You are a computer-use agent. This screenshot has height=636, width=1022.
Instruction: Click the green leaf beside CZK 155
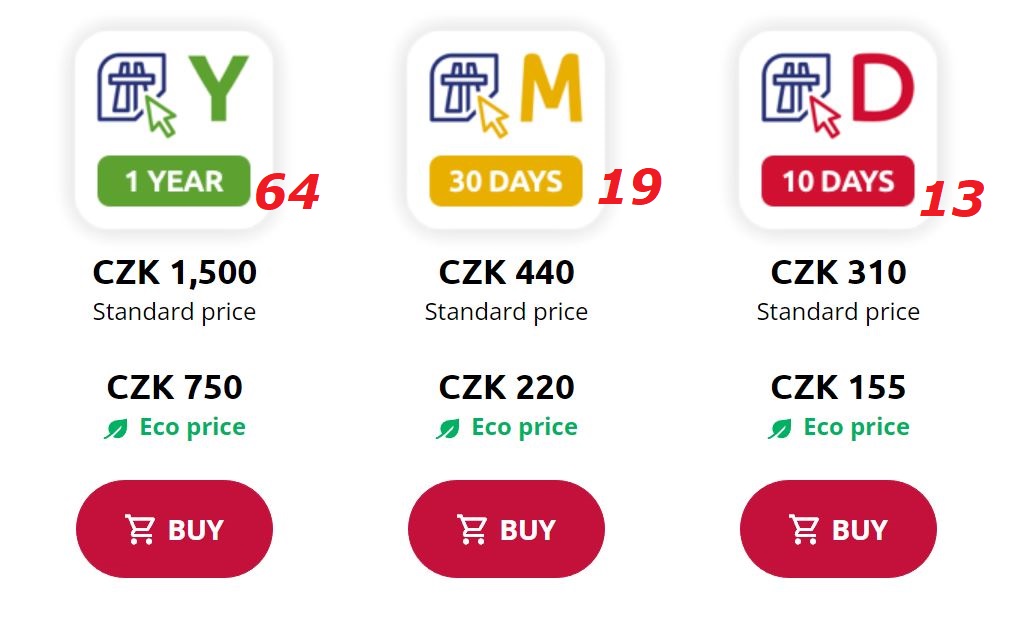780,429
